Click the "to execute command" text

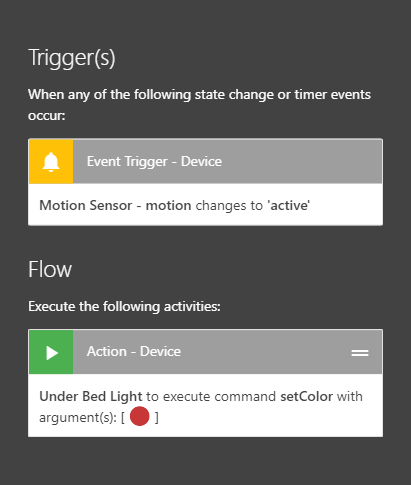coord(211,396)
